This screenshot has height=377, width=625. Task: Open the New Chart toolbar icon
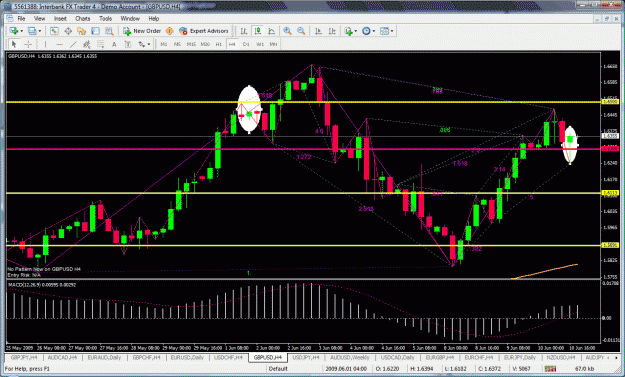14,31
